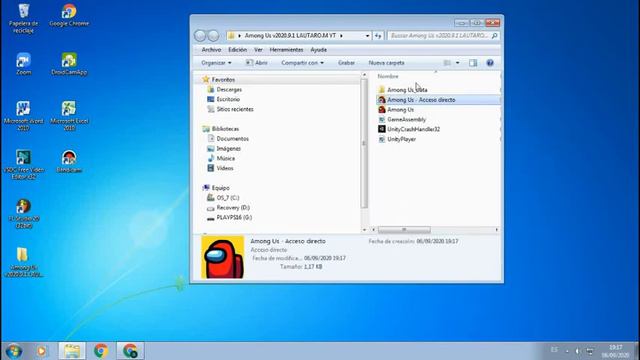Open the view options dropdown arrow
Viewport: 640px width, 360px height.
coord(458,63)
